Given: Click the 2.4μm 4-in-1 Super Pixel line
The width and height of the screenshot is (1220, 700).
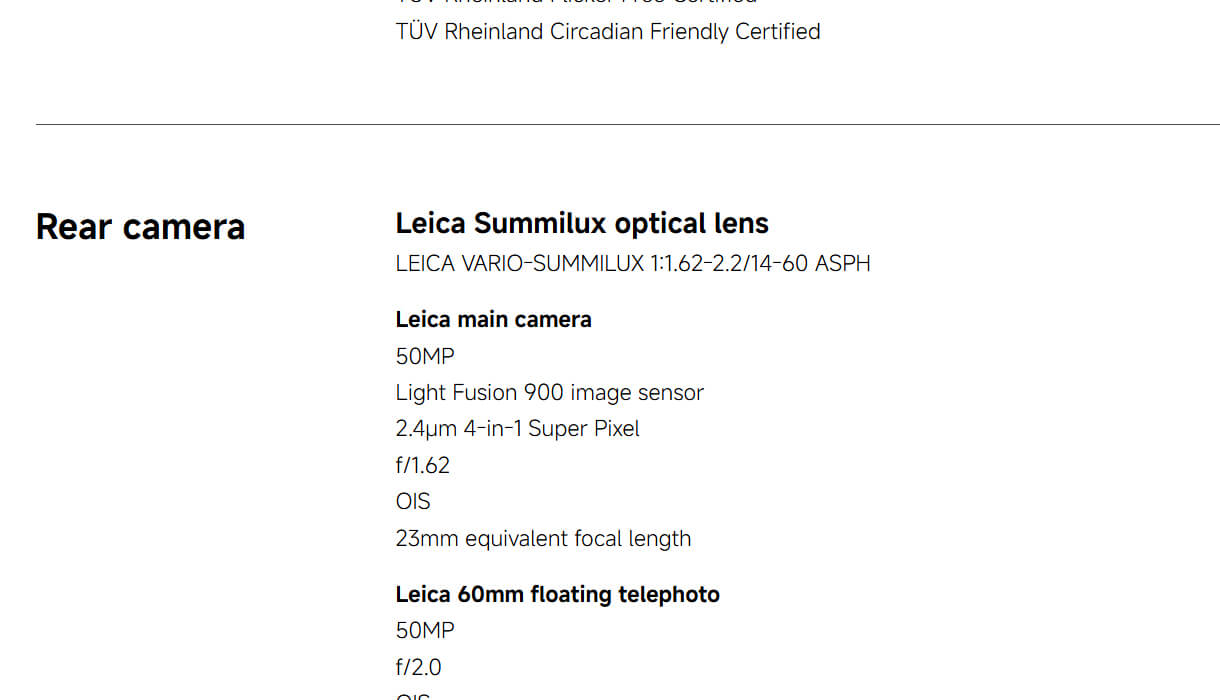Looking at the screenshot, I should pyautogui.click(x=517, y=429).
